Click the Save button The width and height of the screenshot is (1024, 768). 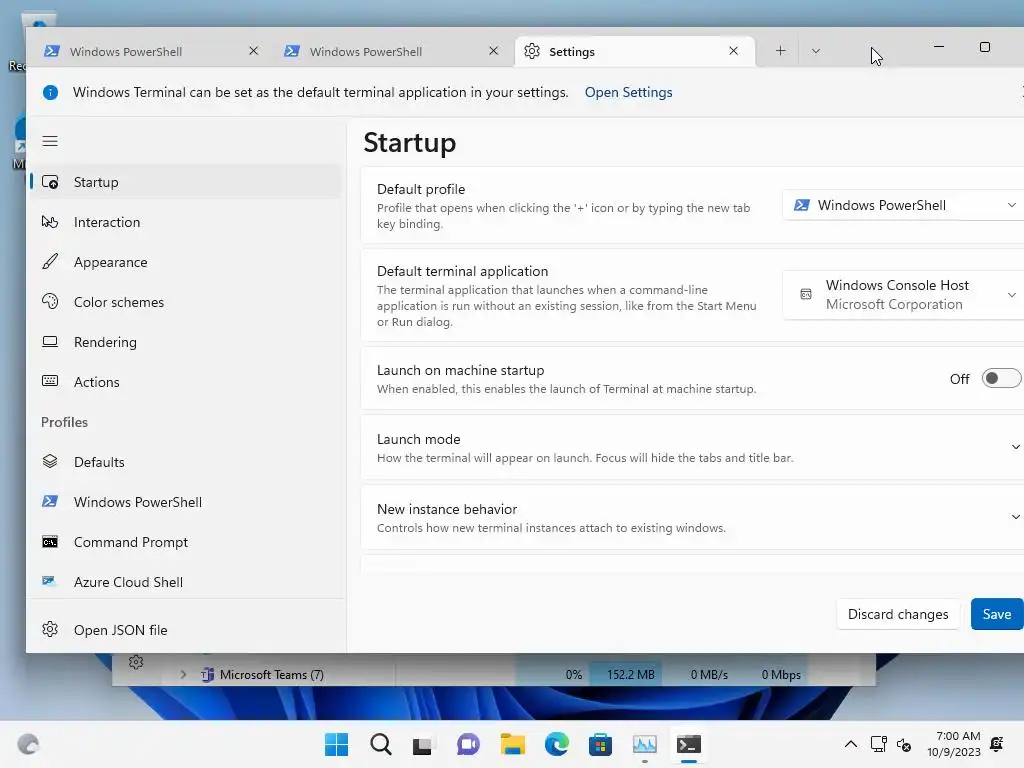tap(997, 614)
